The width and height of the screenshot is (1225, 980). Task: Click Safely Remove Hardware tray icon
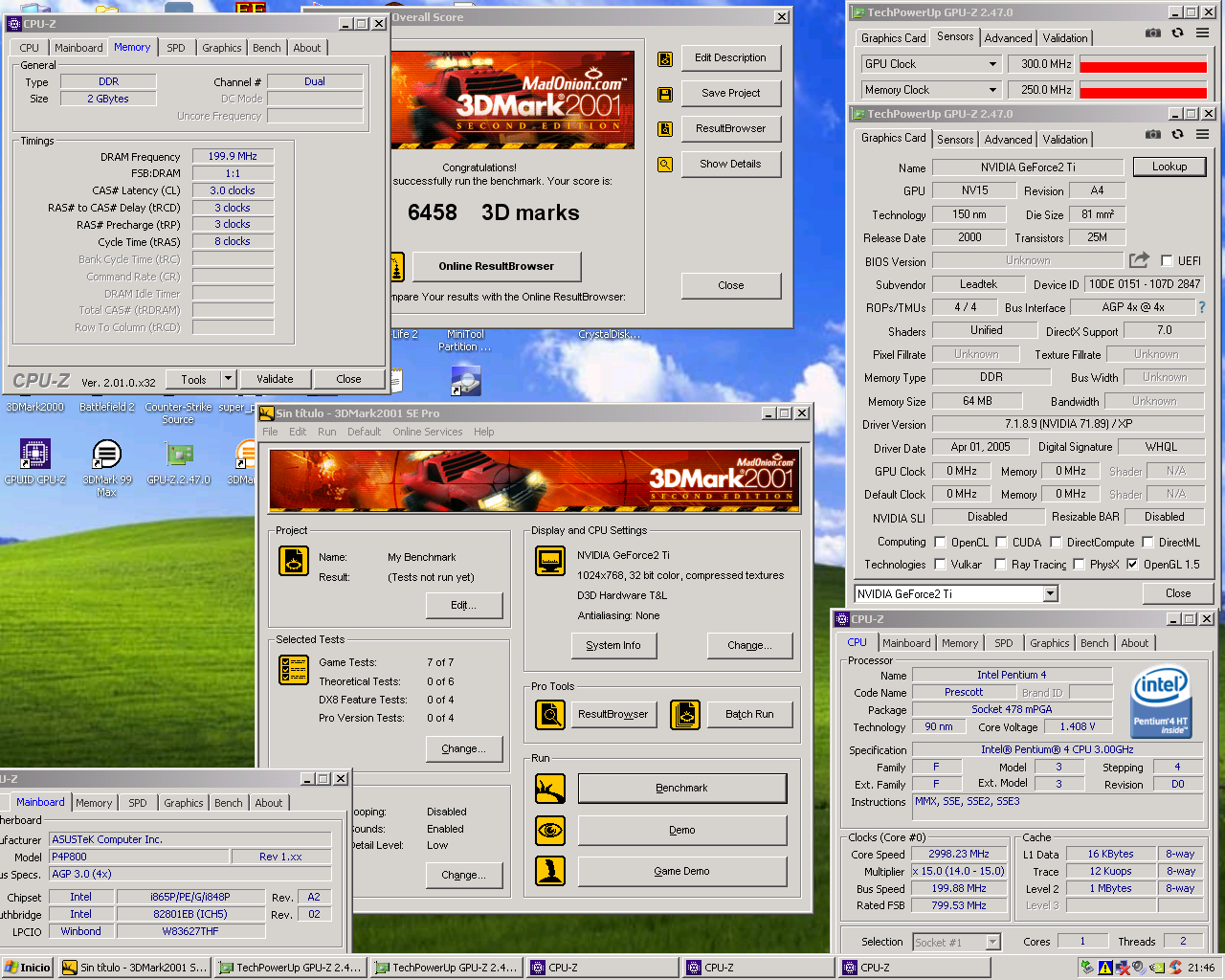coord(1087,968)
